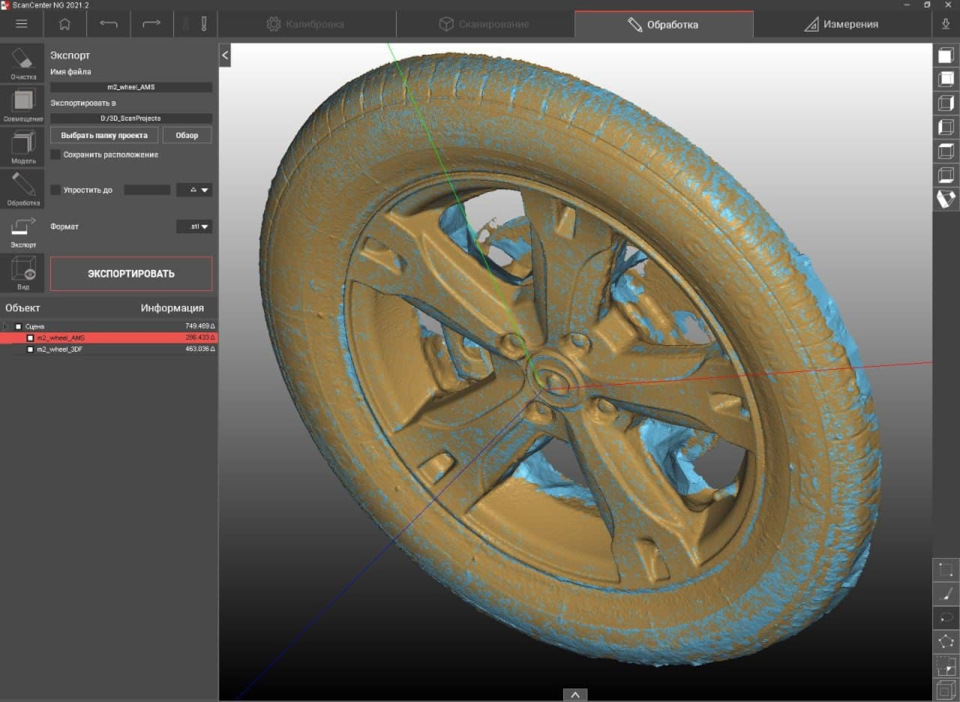Click the ЭКСПОРТИРОВАТЬ button
960x702 pixels.
[131, 274]
